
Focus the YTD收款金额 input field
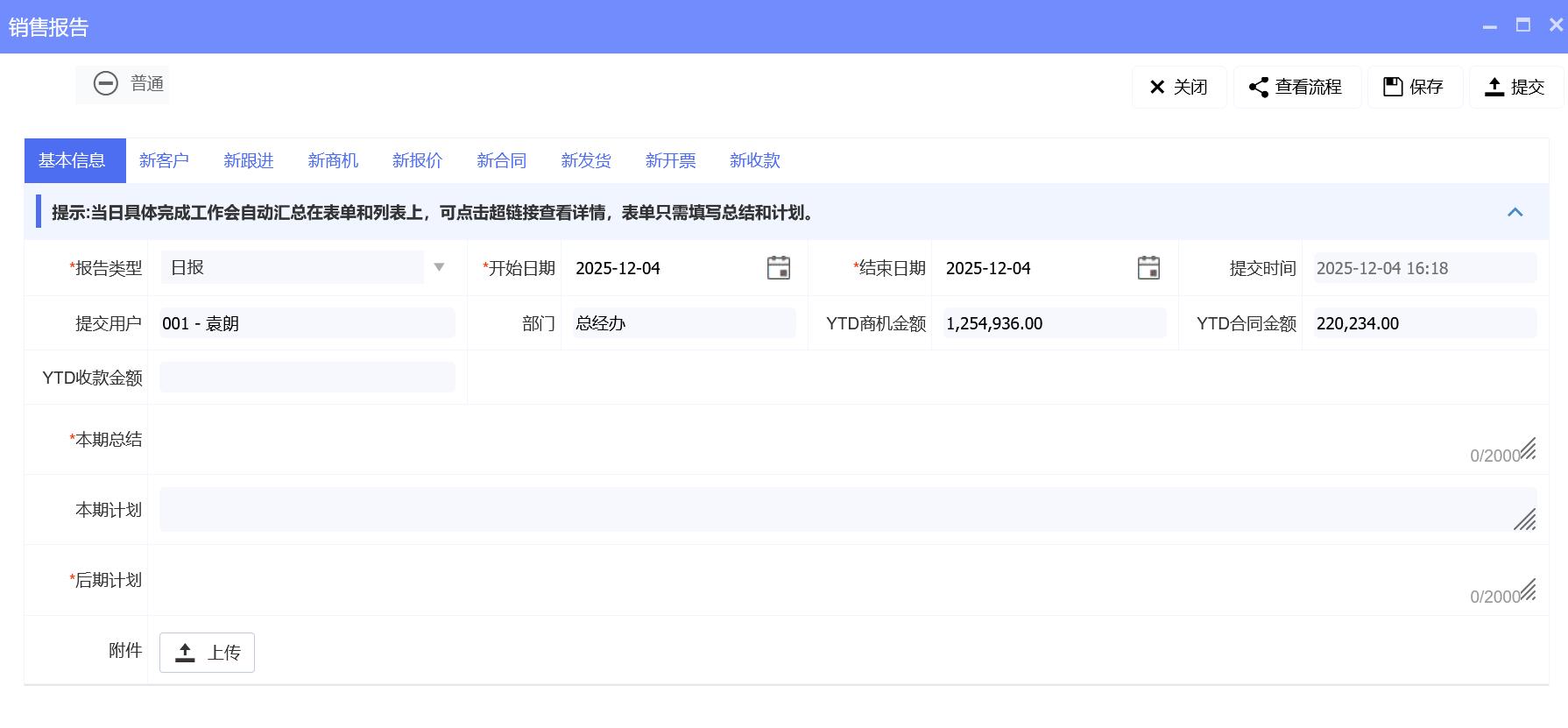coord(307,378)
